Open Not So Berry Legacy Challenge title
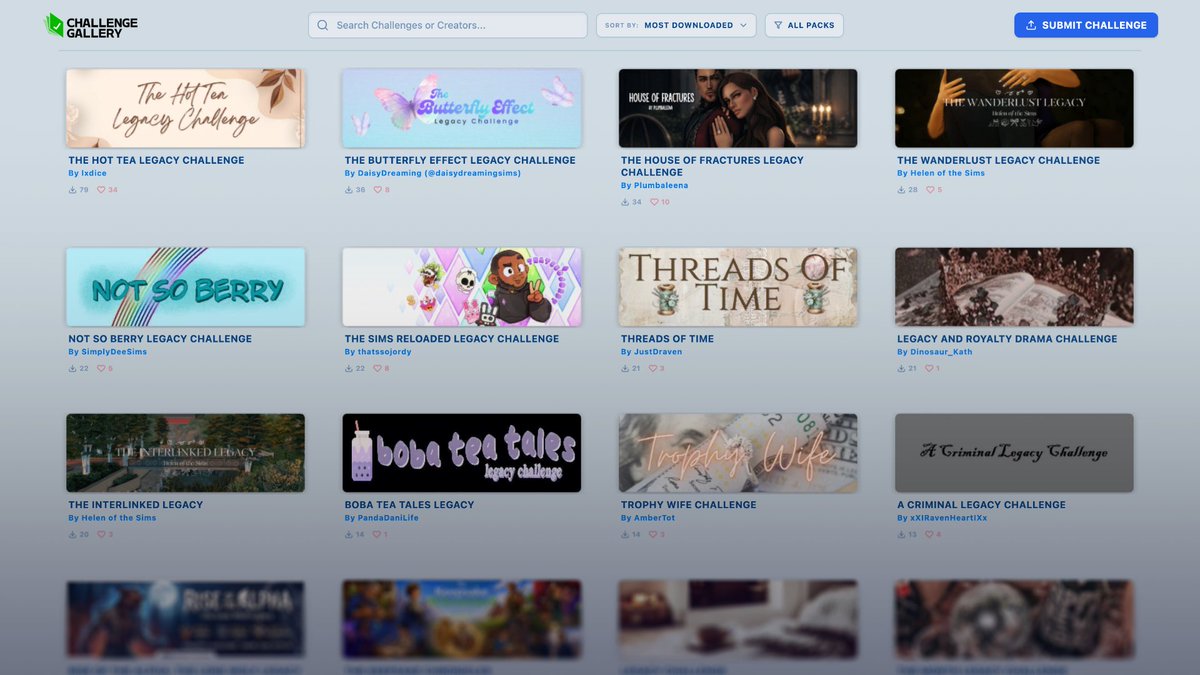This screenshot has width=1200, height=675. pyautogui.click(x=160, y=339)
